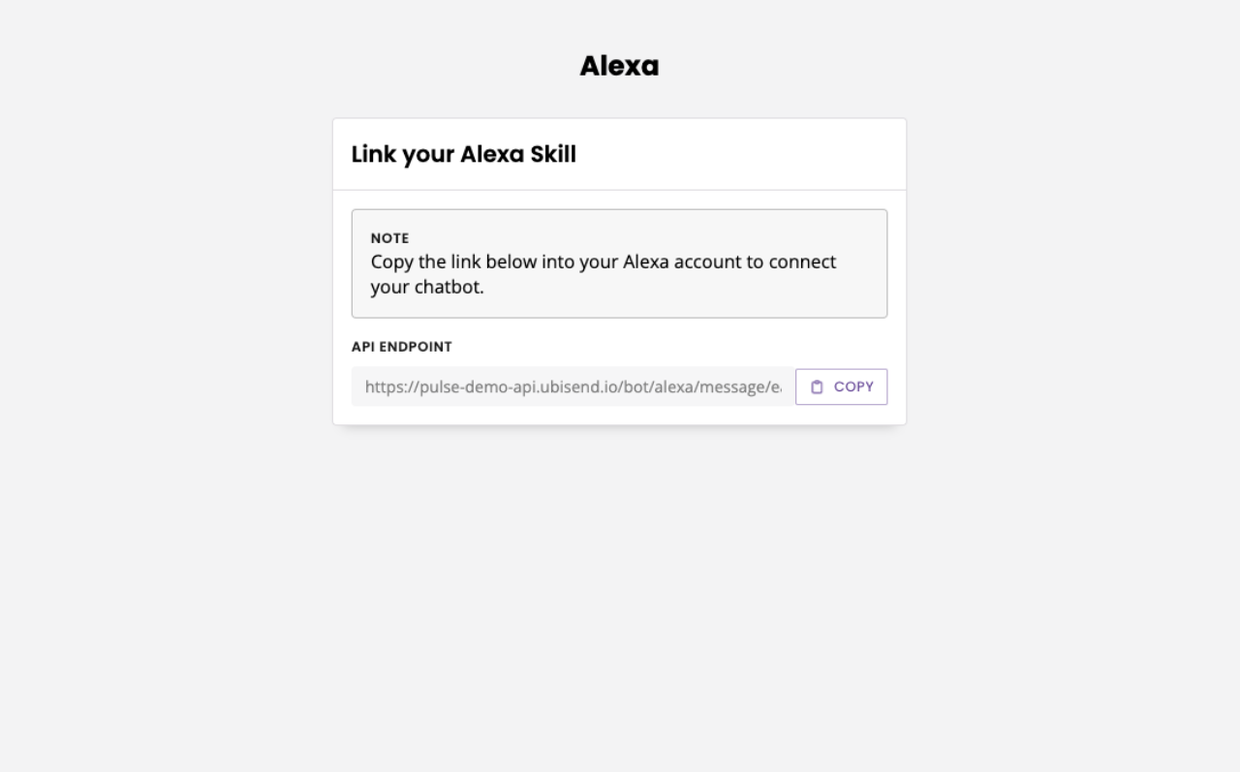Click inside the note box about copying the link

(618, 263)
